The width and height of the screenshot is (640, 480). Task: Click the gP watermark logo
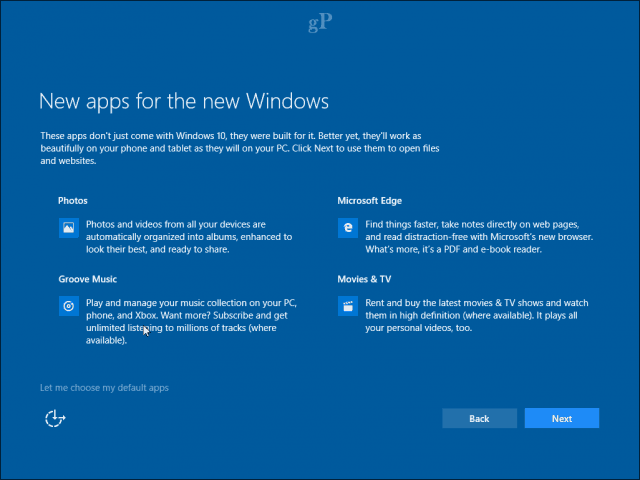[320, 23]
